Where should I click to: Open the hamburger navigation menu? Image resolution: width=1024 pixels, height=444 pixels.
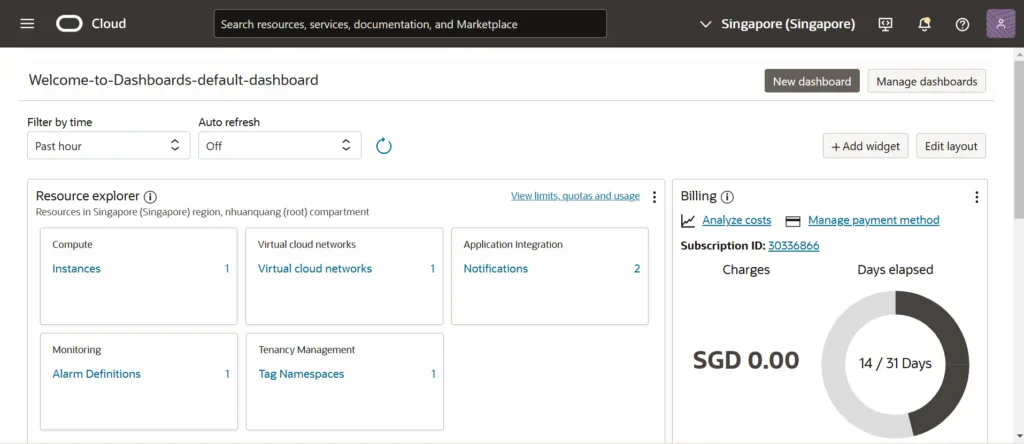pos(27,24)
